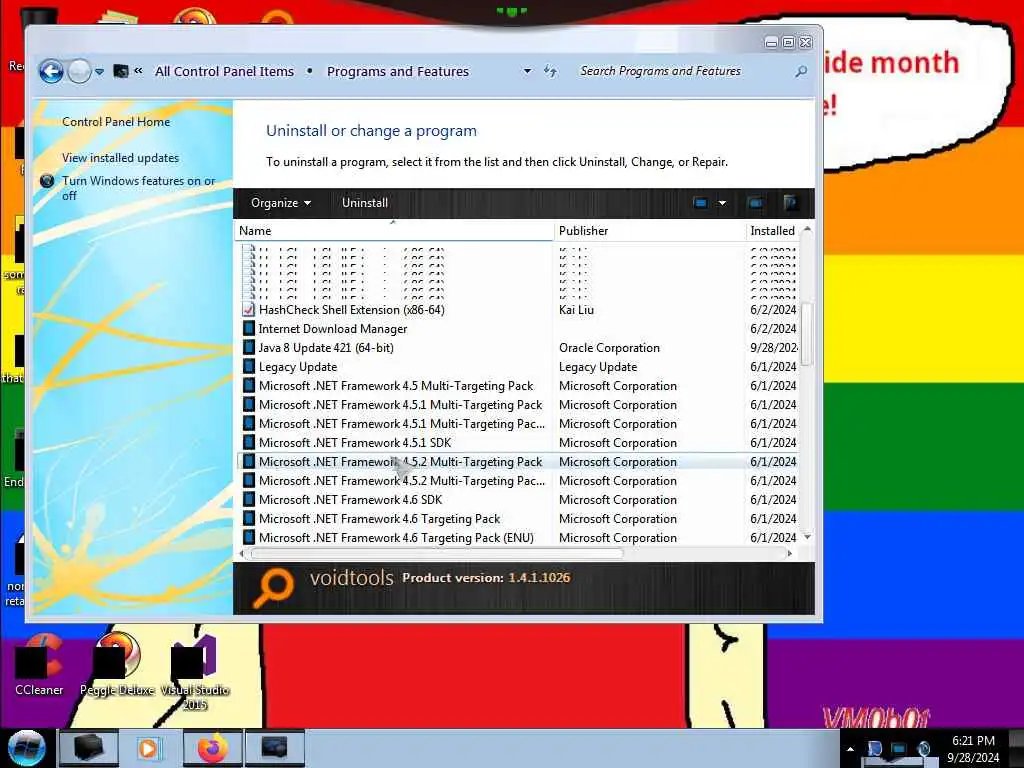Click the Java 8 Update 421 row icon
Viewport: 1024px width, 768px height.
click(249, 347)
